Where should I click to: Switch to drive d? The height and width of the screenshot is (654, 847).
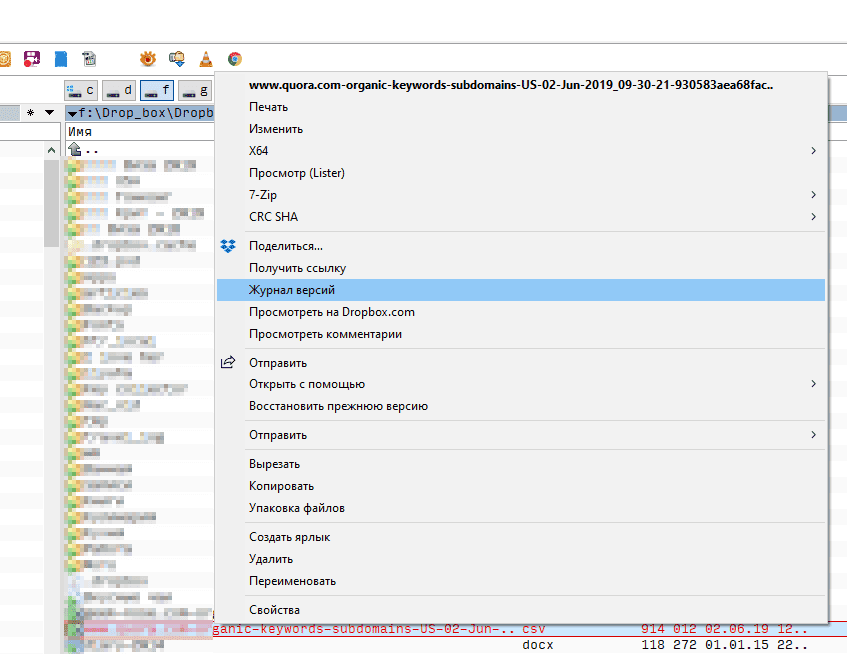tap(120, 91)
